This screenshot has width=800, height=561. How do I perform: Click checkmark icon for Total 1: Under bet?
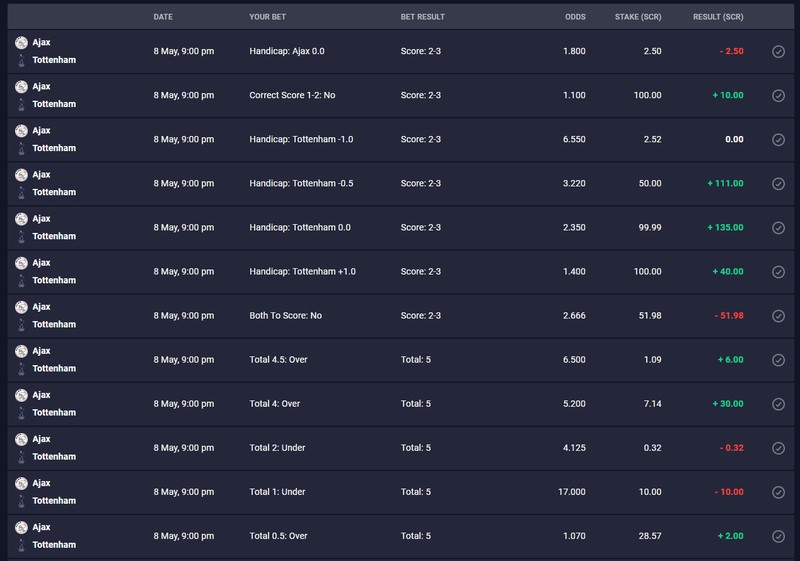778,492
